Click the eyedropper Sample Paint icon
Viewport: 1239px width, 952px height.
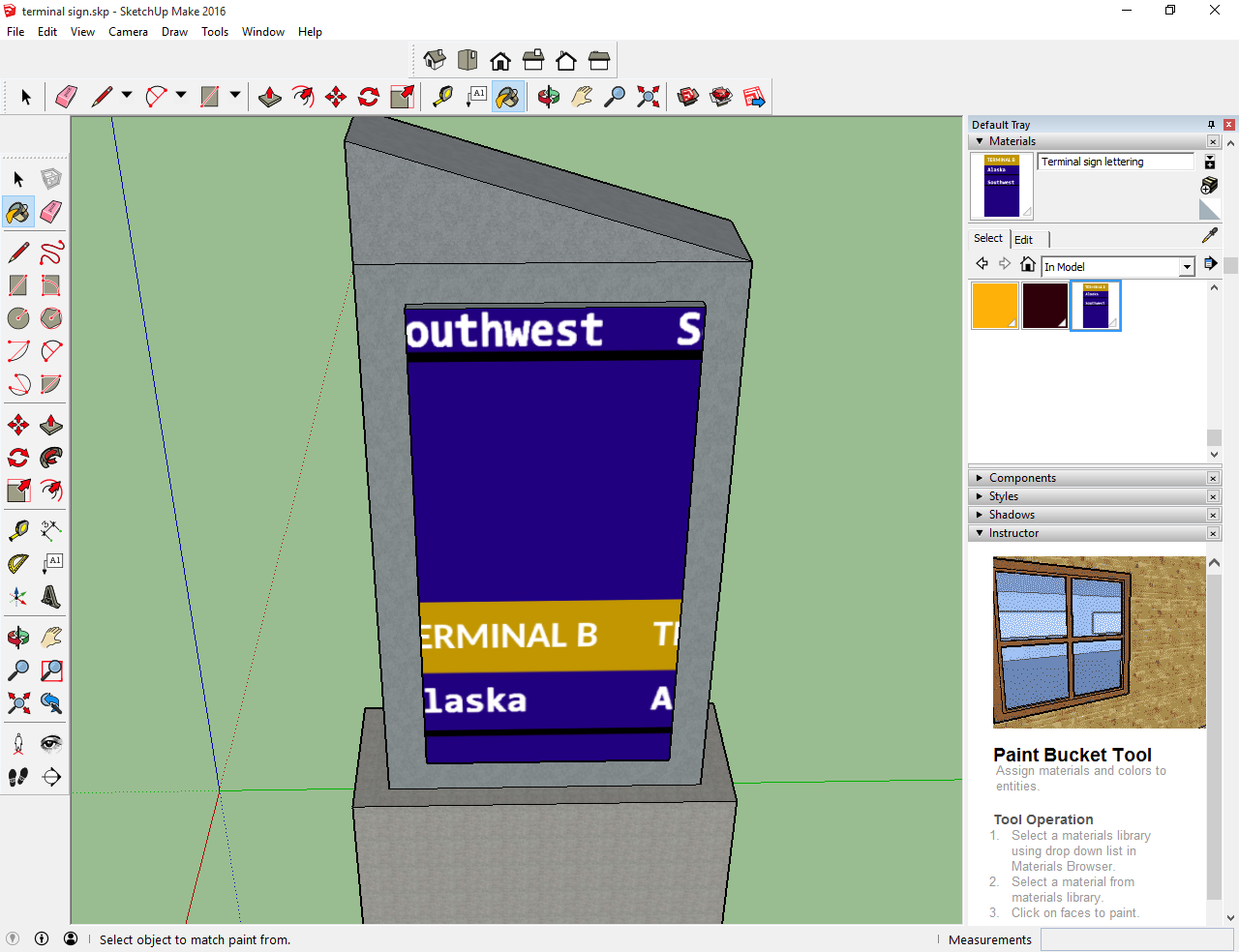1210,235
